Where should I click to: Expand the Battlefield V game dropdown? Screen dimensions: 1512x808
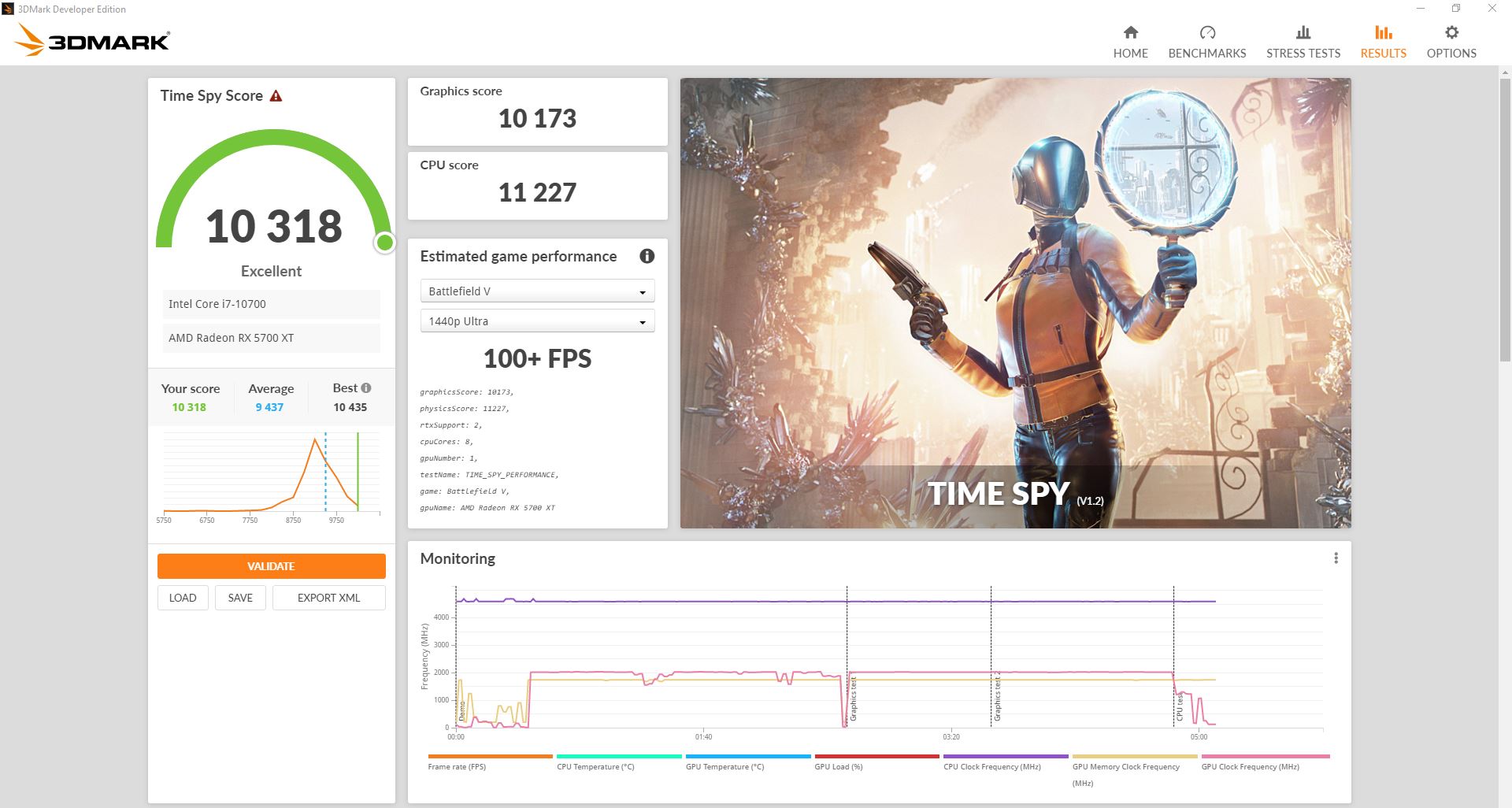point(537,291)
